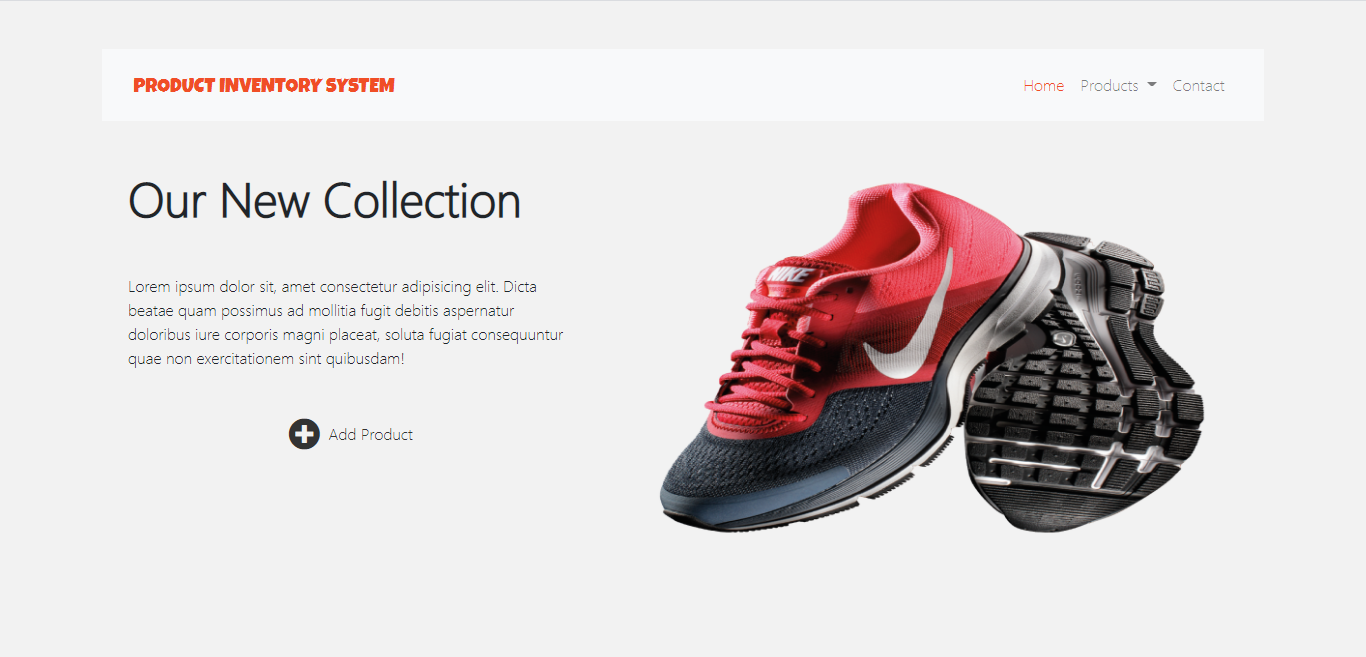Click the red laces of the sneaker
The image size is (1366, 657).
770,360
